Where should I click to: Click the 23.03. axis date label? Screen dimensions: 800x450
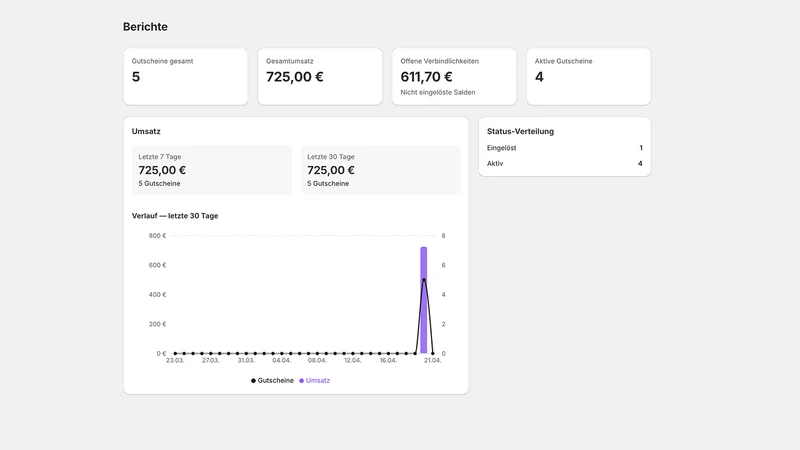175,360
